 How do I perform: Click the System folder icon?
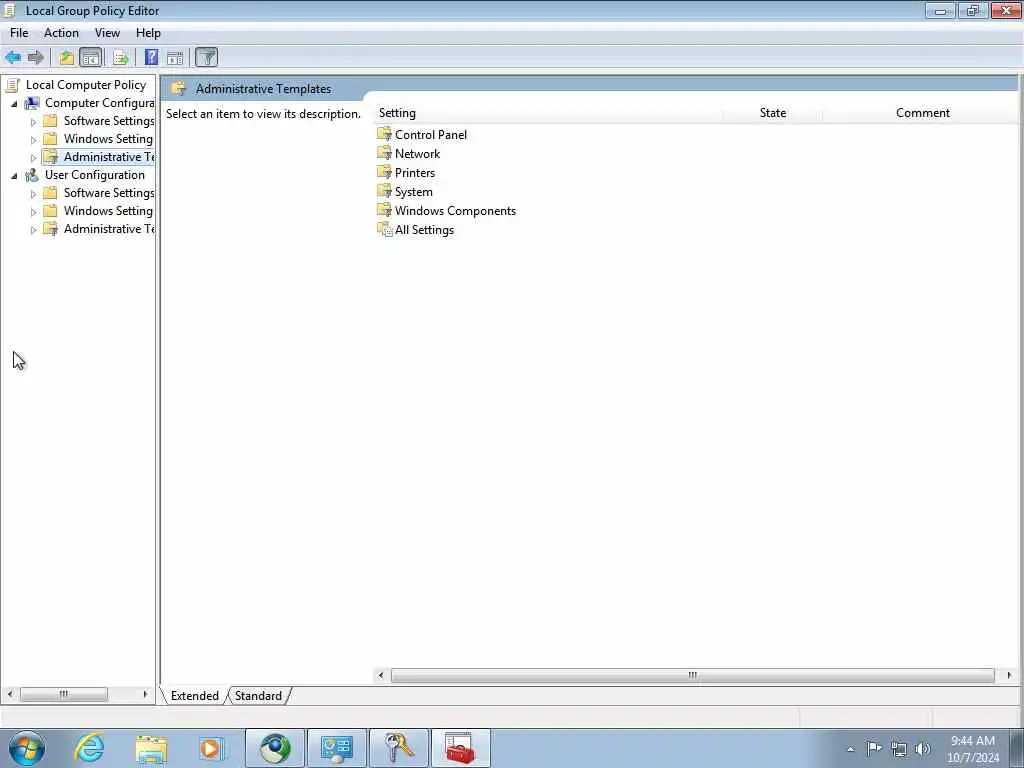pyautogui.click(x=385, y=191)
